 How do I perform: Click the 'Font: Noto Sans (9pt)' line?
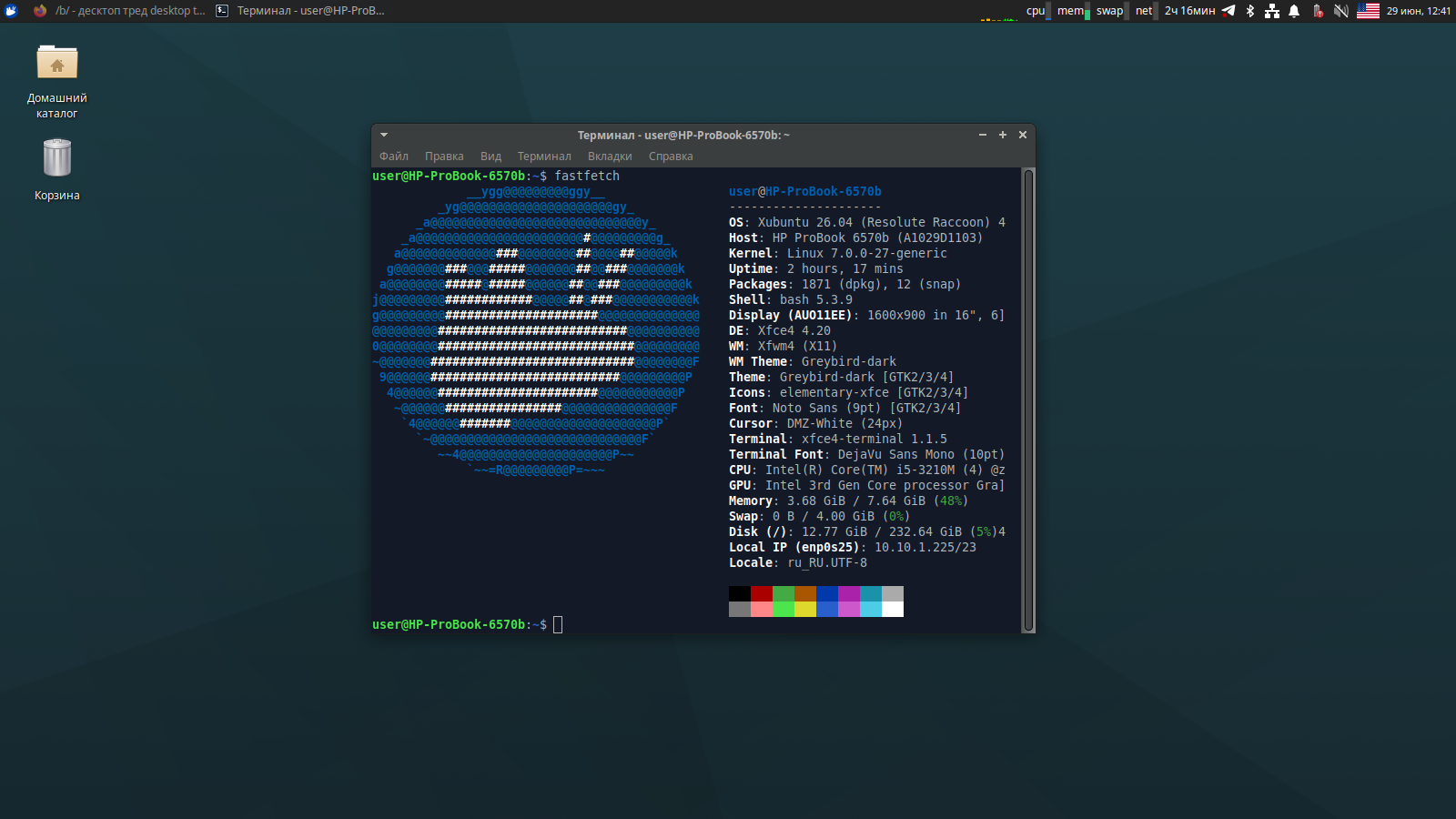tap(845, 409)
